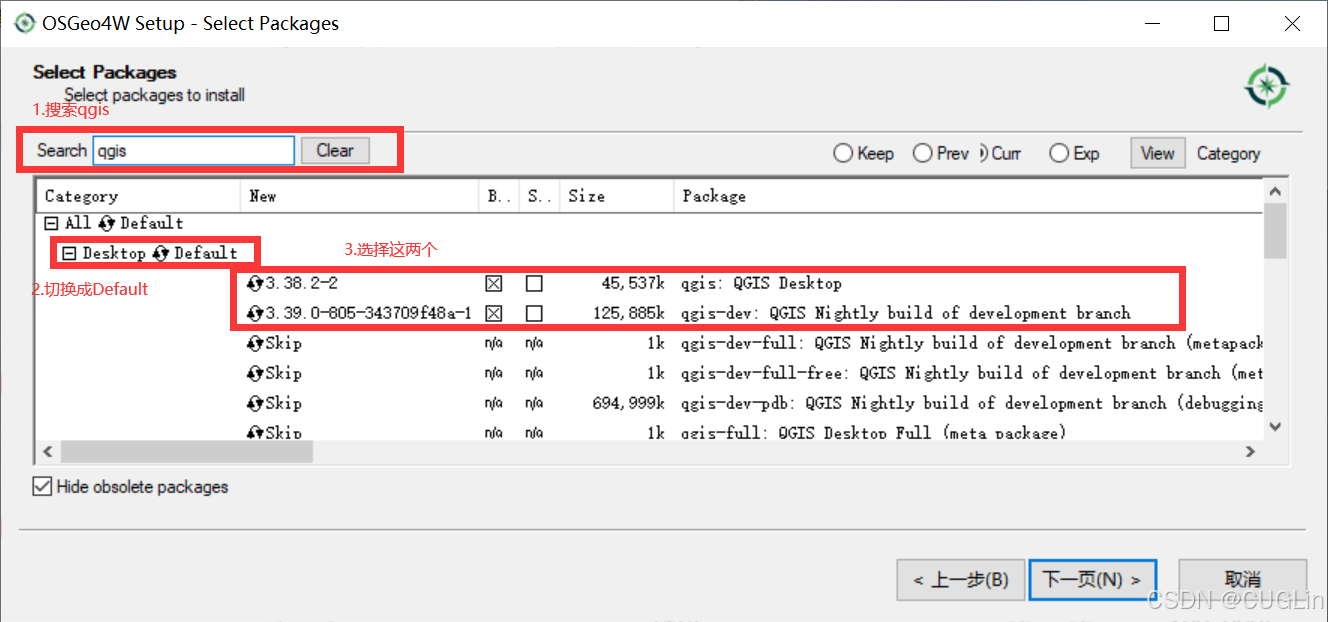Click the Search label beside the input field
The width and height of the screenshot is (1328, 622).
(x=62, y=151)
